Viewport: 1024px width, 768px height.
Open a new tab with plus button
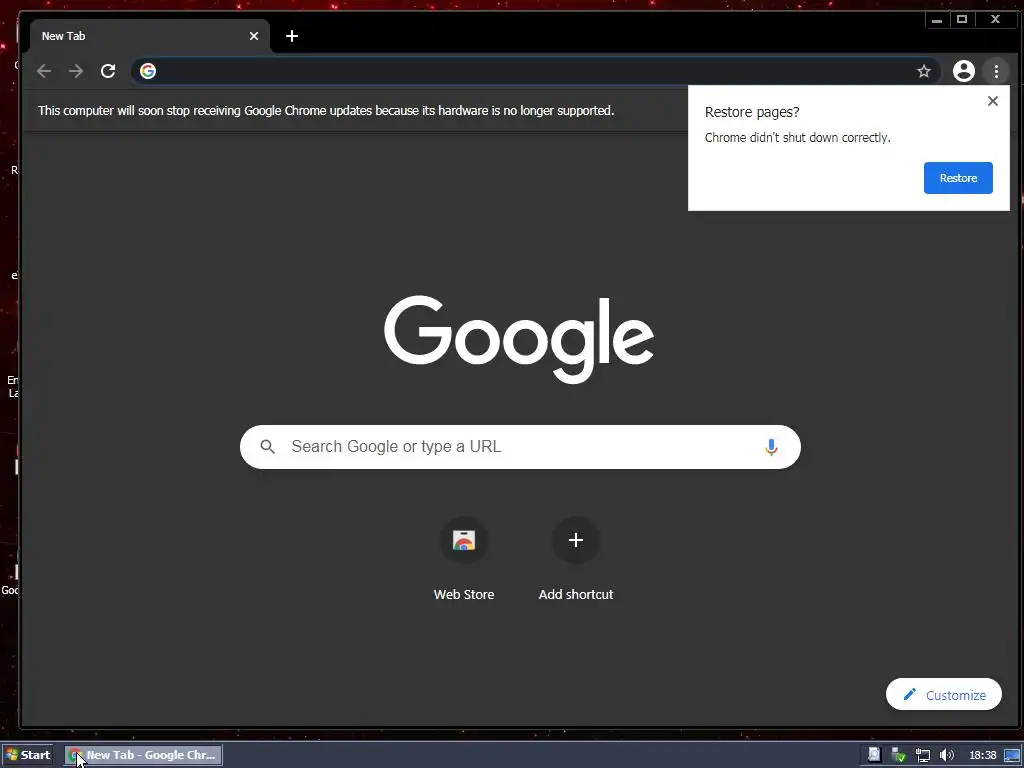click(292, 36)
